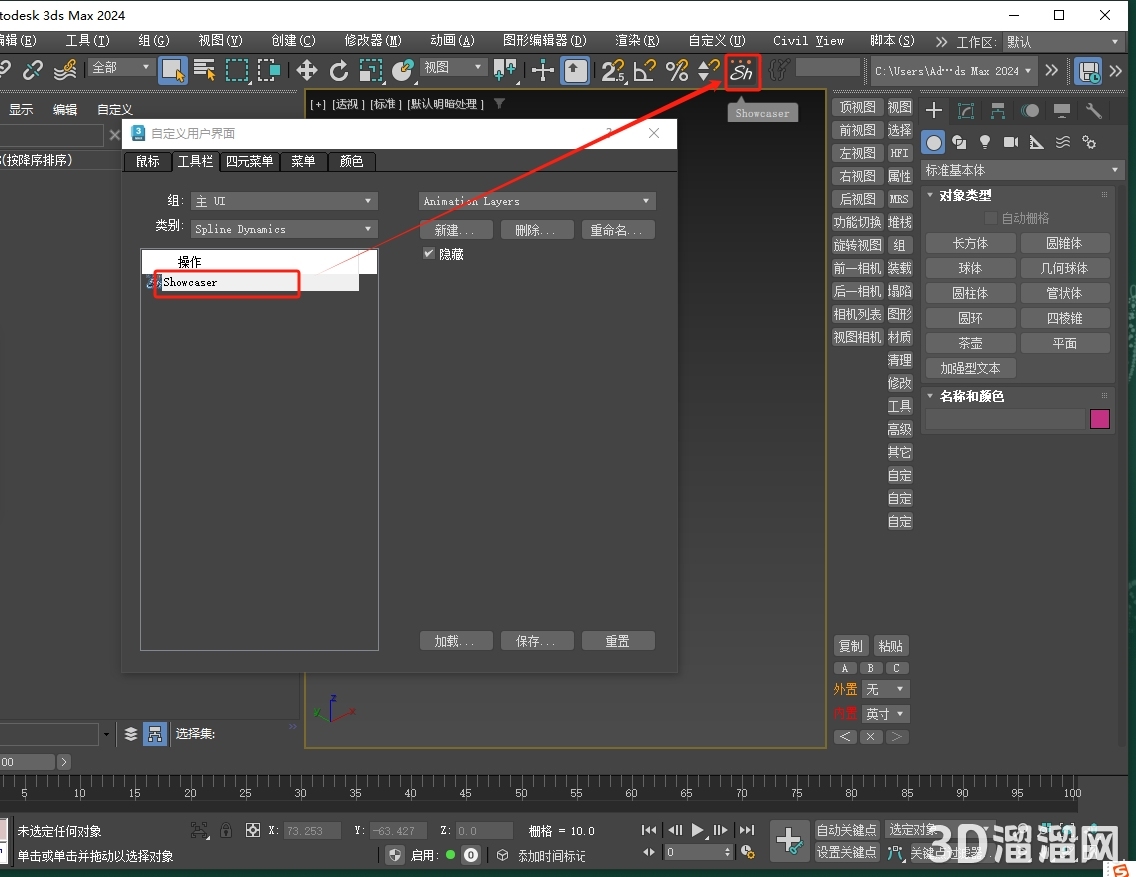Select the Showcaser icon on the main toolbar
This screenshot has width=1136, height=877.
742,71
